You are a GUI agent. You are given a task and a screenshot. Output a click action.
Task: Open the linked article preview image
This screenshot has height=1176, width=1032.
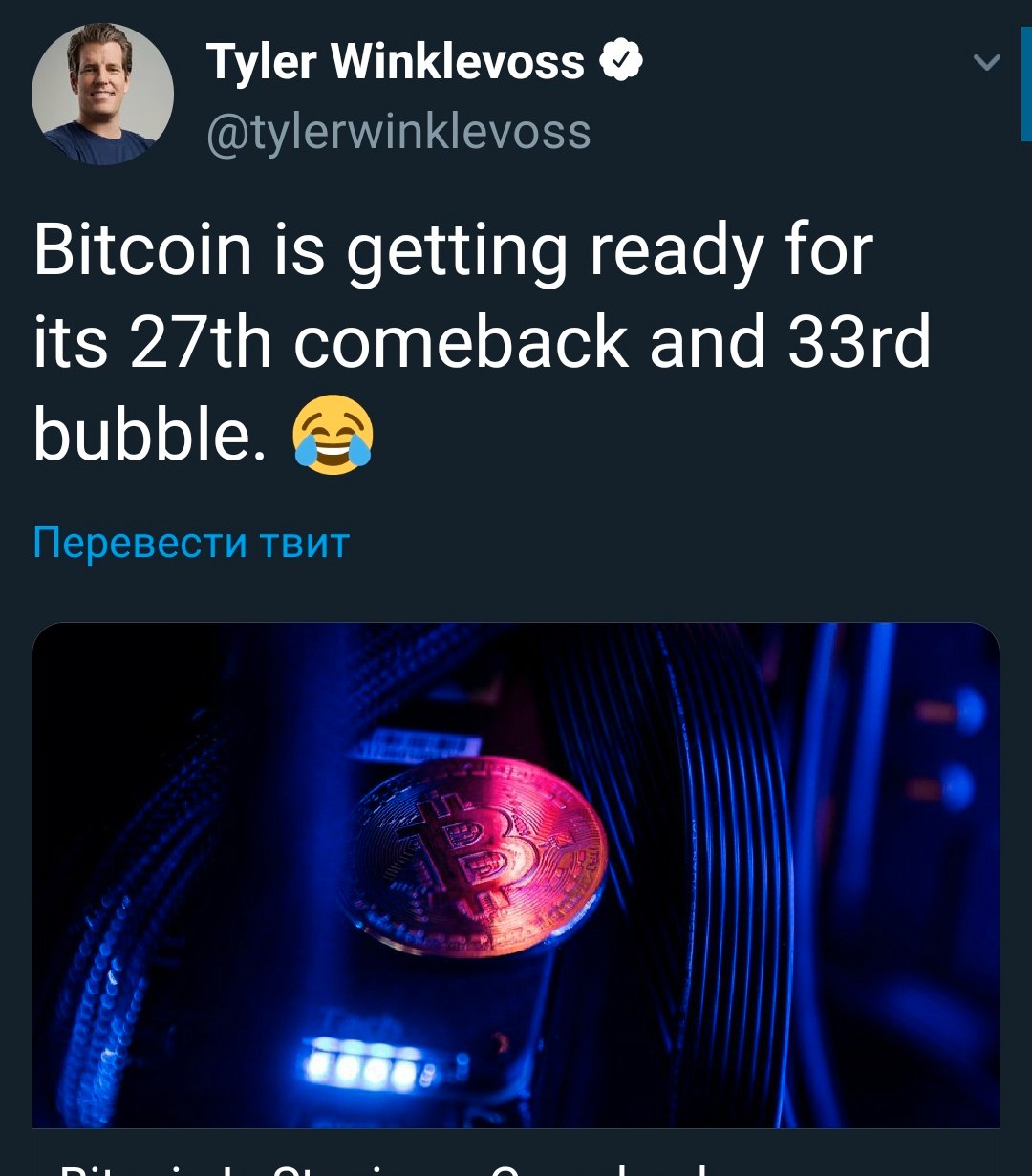coord(516,875)
